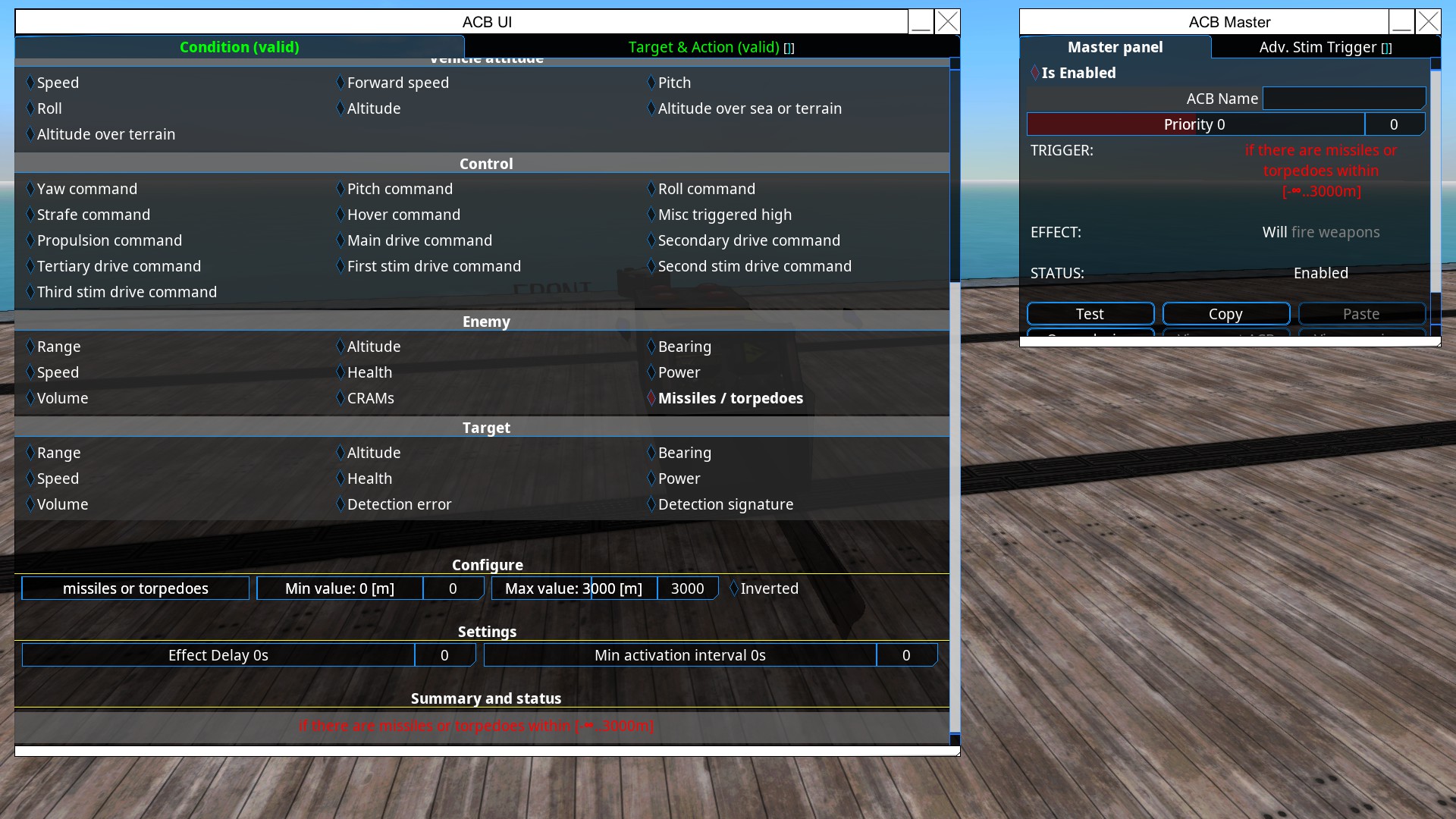The image size is (1456, 819).
Task: Select the CRAMs diamond option
Action: (x=340, y=398)
